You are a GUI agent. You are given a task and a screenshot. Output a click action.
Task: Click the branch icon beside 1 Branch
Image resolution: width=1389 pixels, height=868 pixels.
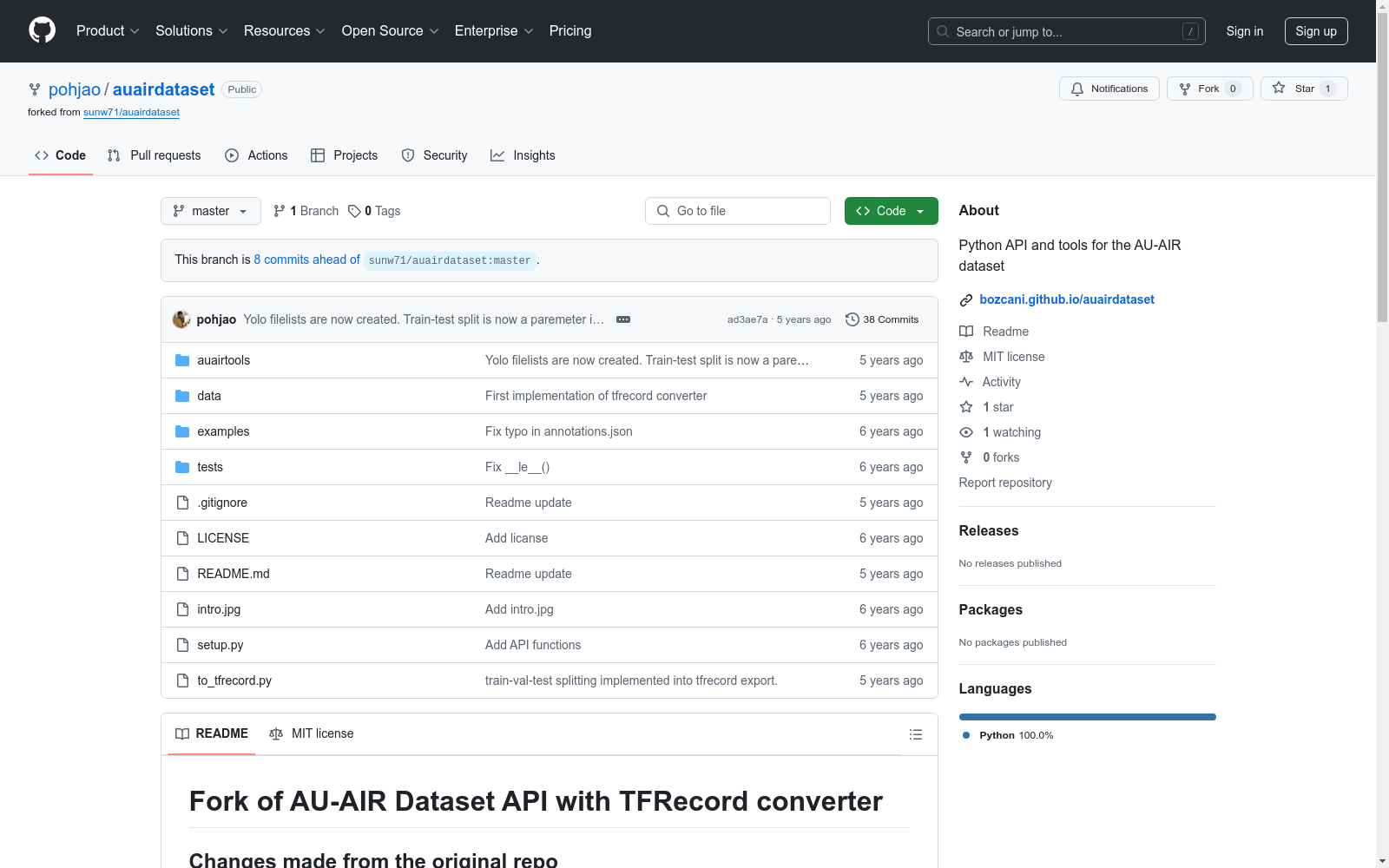coord(280,211)
